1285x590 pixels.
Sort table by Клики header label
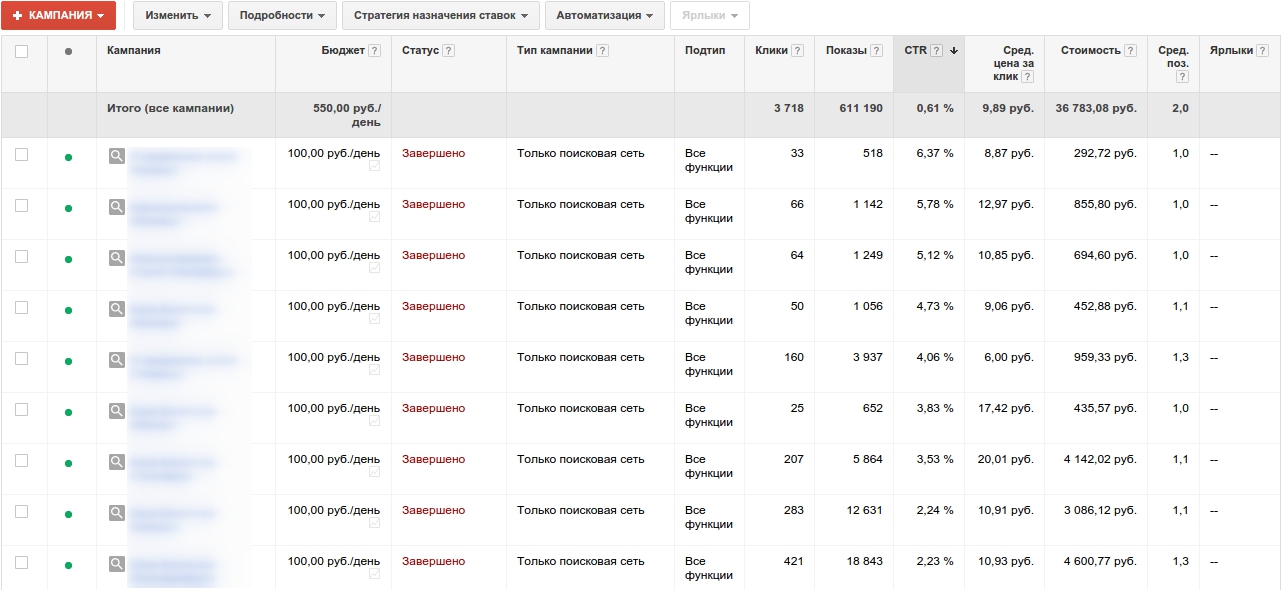[x=771, y=50]
